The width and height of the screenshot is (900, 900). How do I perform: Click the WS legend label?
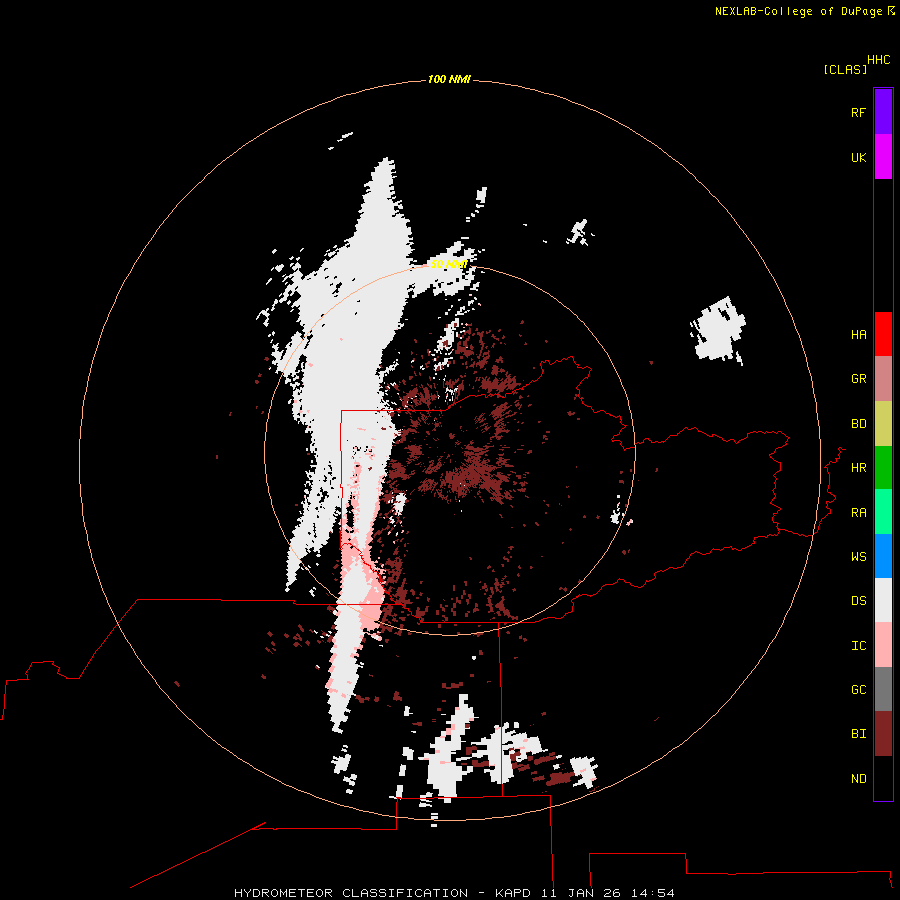[x=858, y=557]
